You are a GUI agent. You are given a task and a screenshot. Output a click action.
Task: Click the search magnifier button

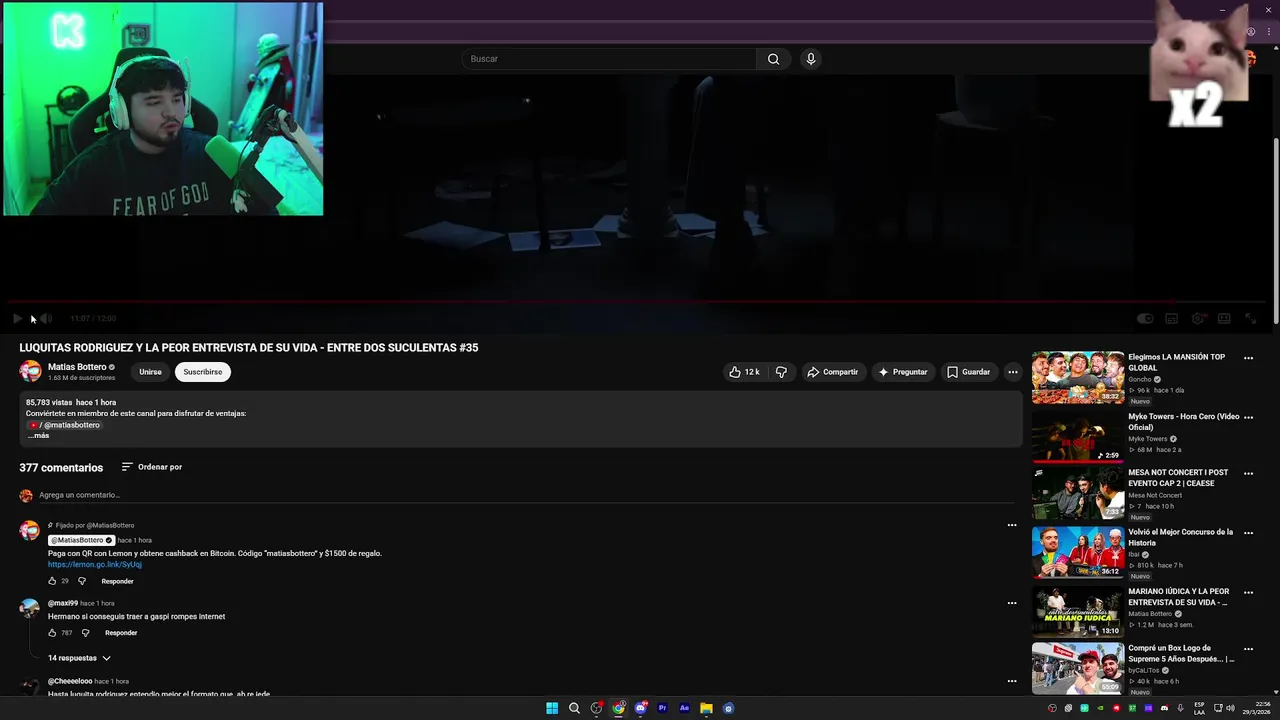pos(773,59)
